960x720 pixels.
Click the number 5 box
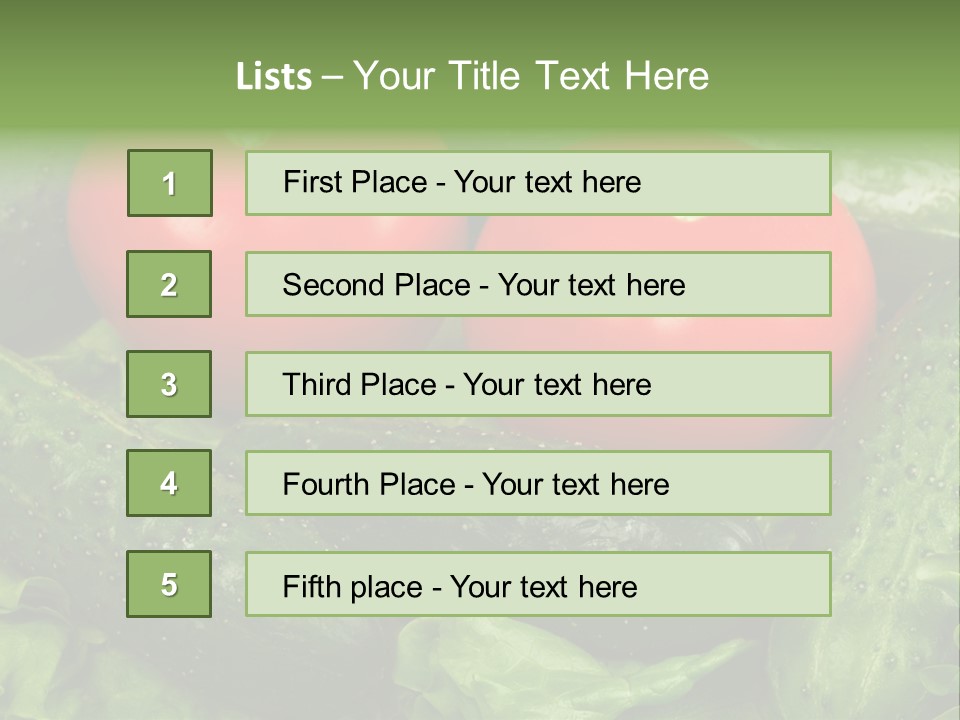click(x=169, y=584)
